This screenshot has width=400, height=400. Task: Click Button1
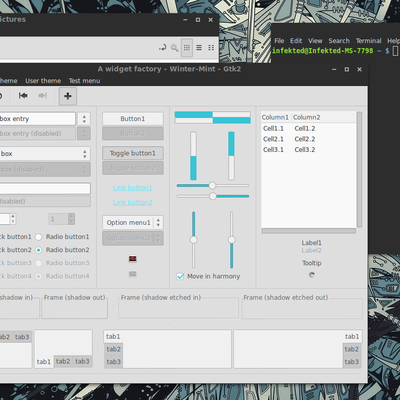pos(133,119)
